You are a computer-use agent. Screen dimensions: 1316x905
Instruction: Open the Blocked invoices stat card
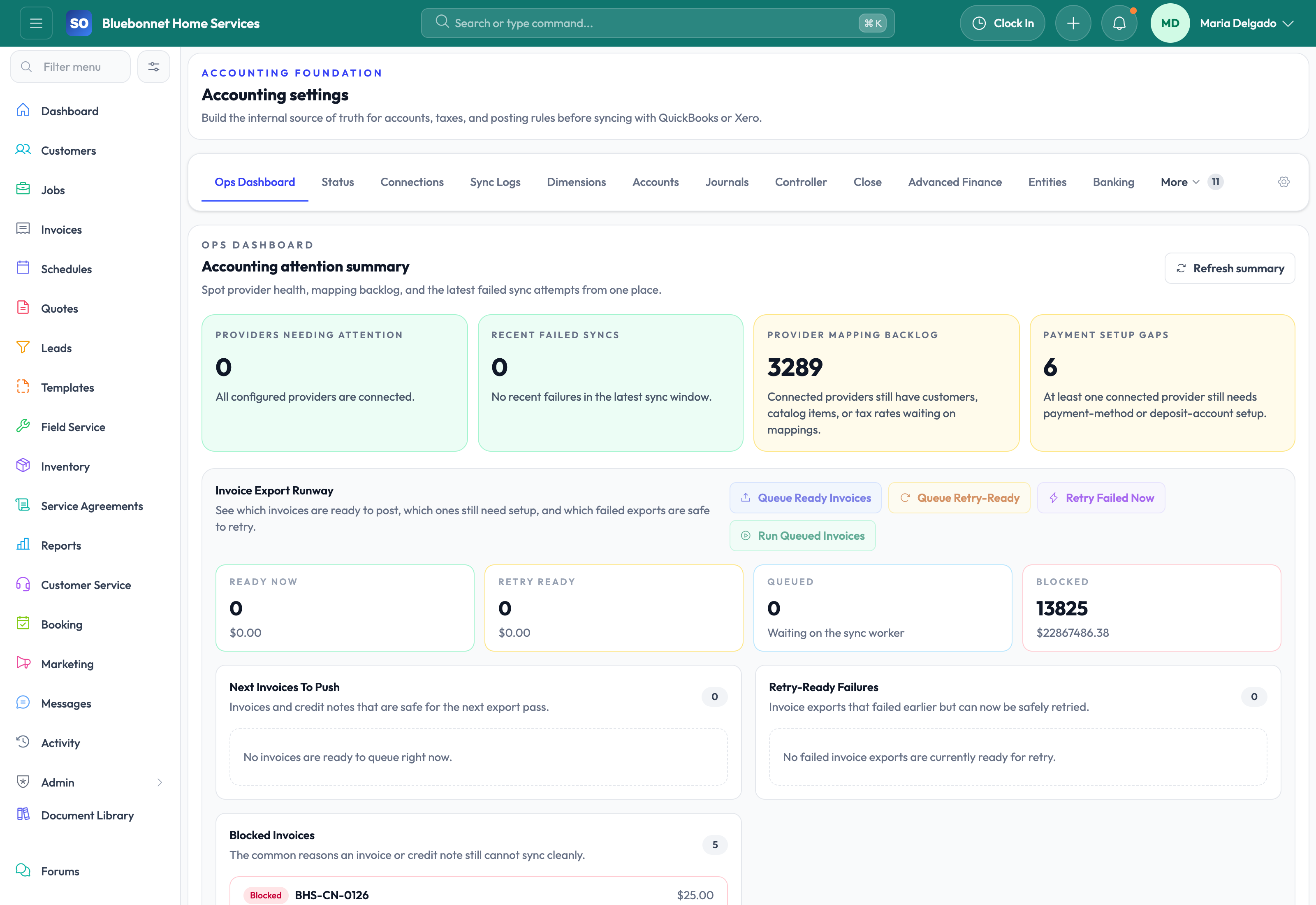click(1151, 608)
